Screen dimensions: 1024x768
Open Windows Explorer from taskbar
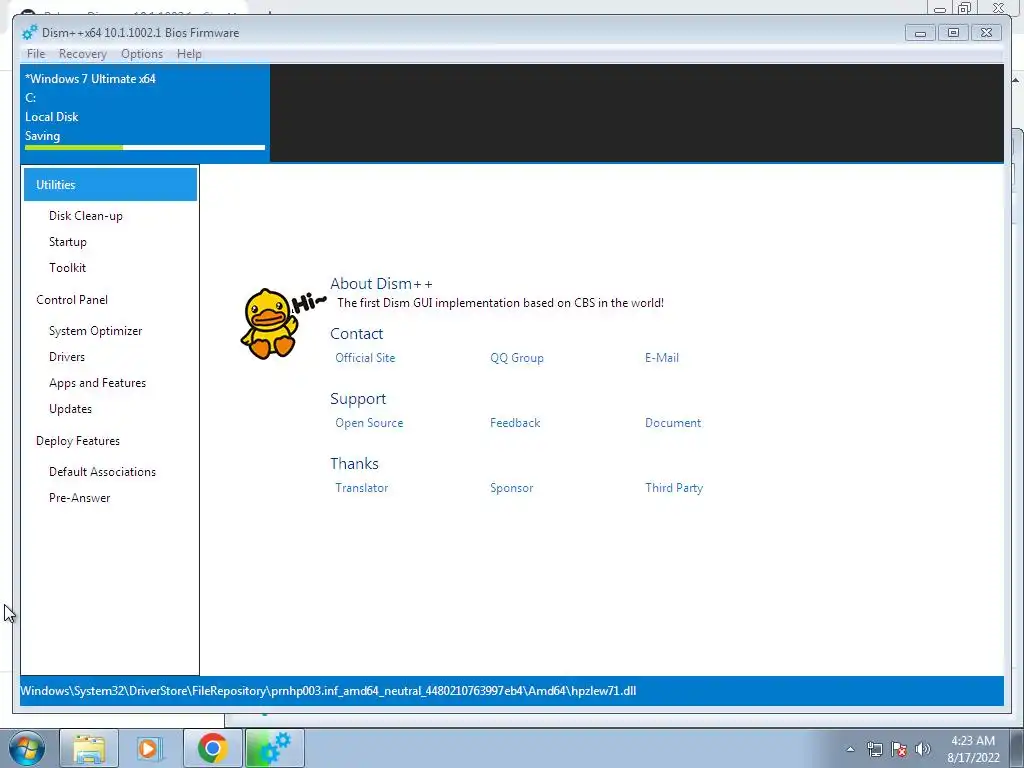point(89,748)
